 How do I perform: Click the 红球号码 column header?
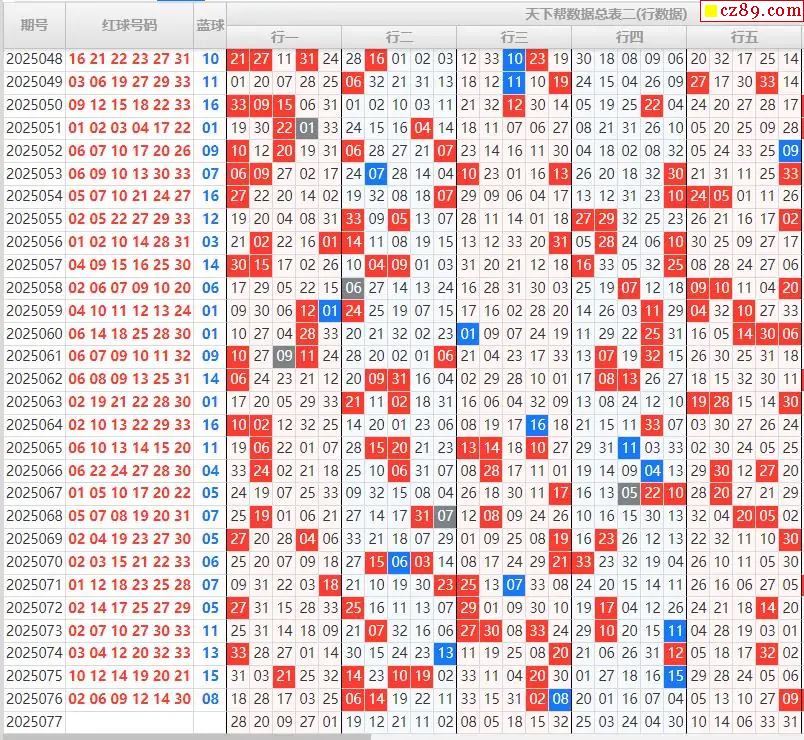[x=129, y=25]
